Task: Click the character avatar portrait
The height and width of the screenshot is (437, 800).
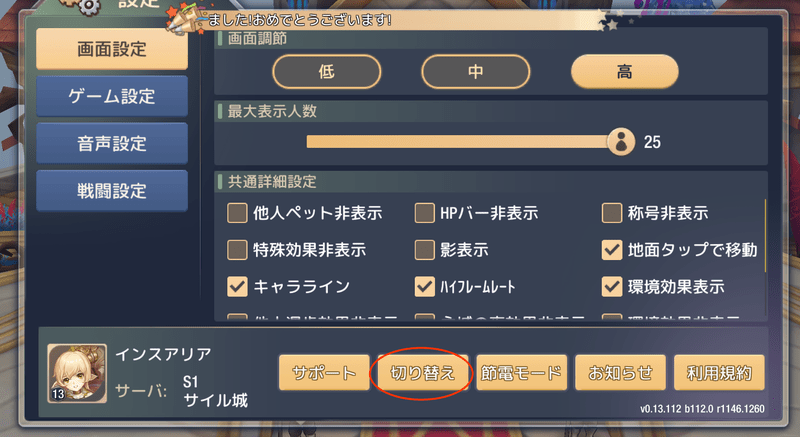Action: (x=77, y=373)
